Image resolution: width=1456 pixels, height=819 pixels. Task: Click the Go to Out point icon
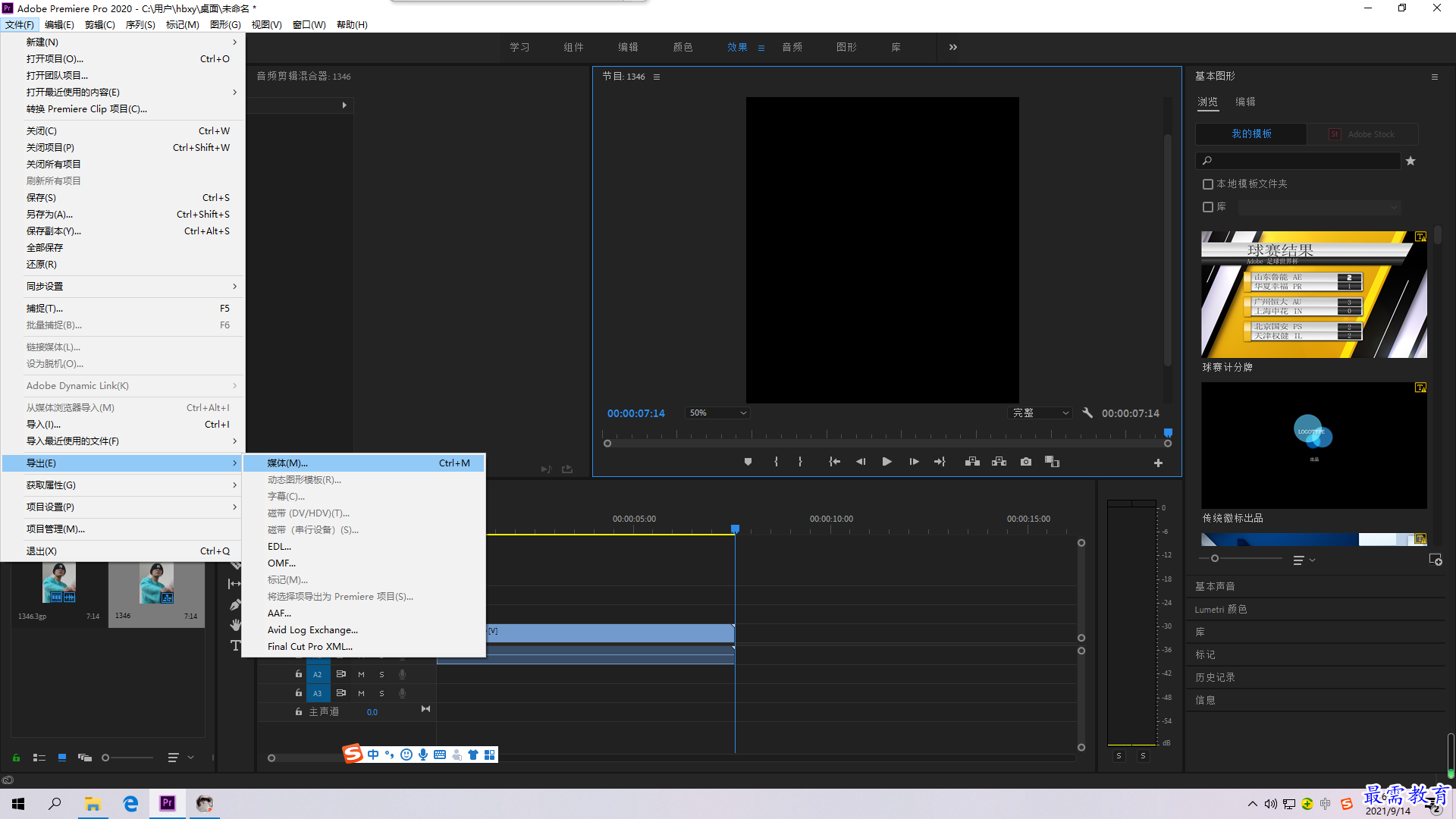pyautogui.click(x=940, y=462)
